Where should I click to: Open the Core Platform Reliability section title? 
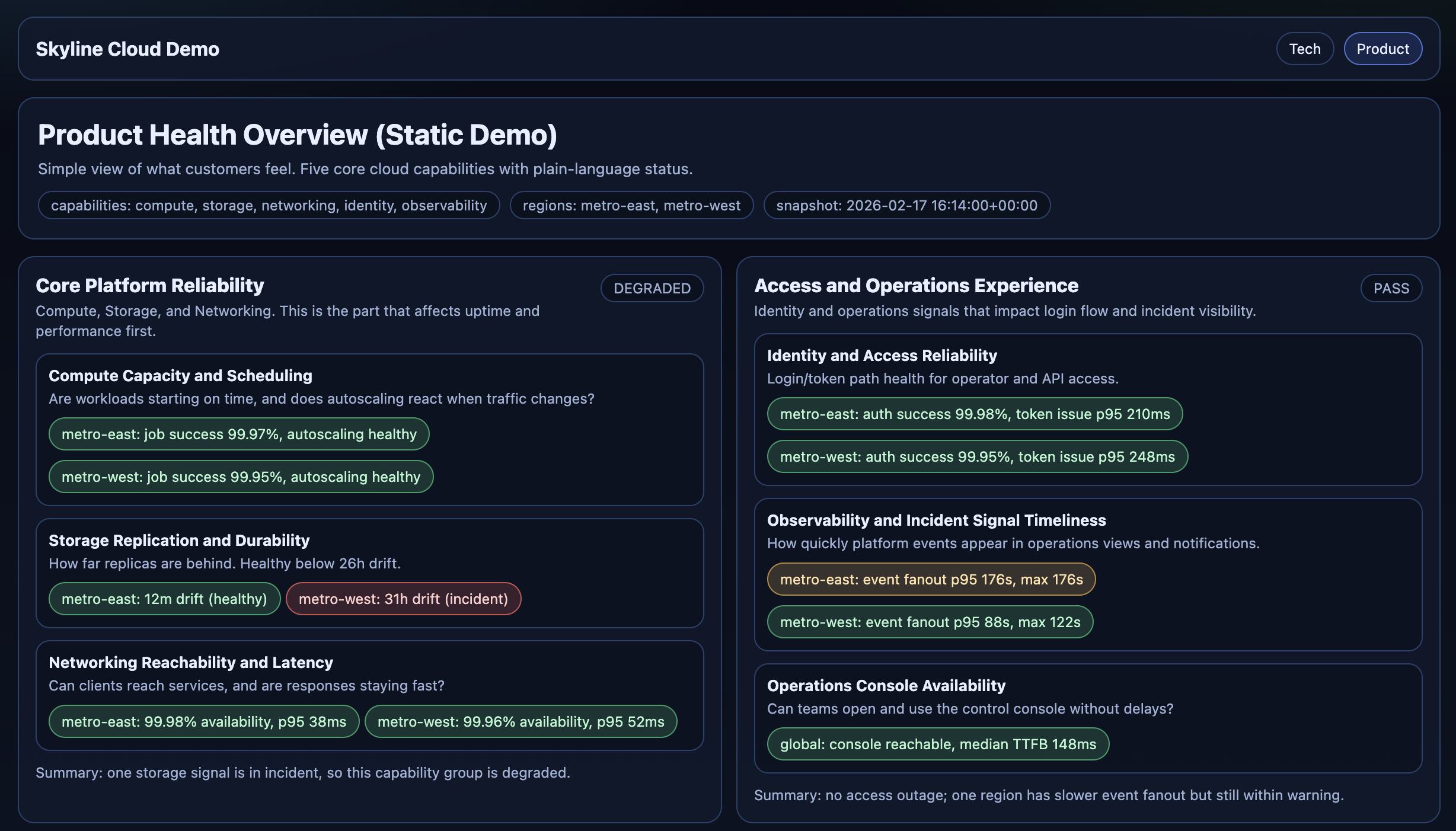point(150,285)
